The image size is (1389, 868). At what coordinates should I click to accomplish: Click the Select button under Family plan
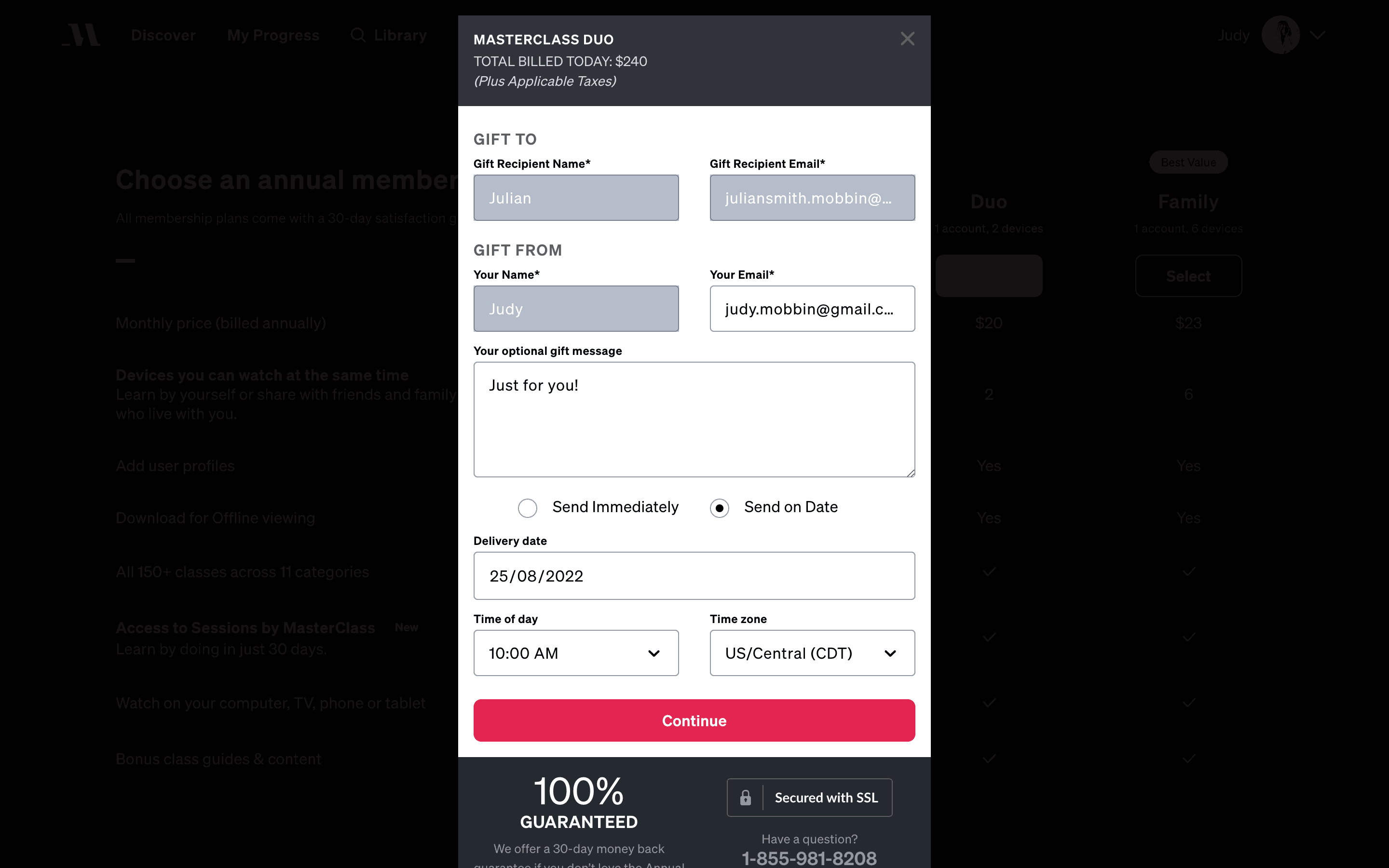(1188, 276)
